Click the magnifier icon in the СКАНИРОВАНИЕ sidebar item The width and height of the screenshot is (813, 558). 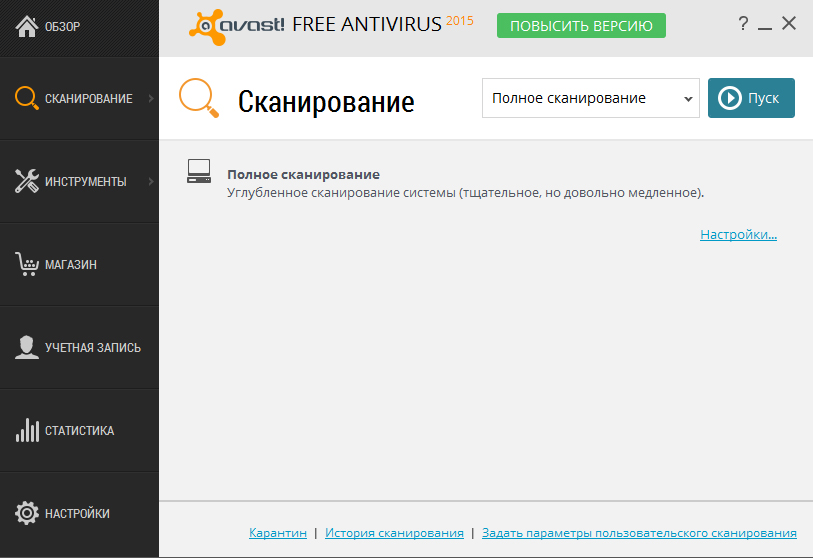coord(26,98)
